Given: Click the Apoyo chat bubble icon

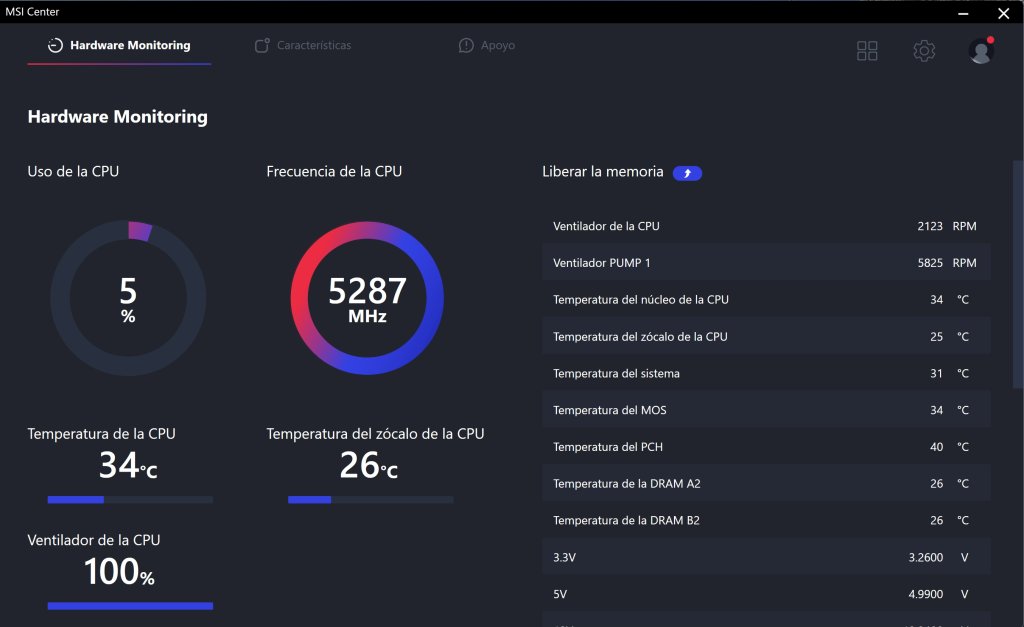Looking at the screenshot, I should click(466, 45).
